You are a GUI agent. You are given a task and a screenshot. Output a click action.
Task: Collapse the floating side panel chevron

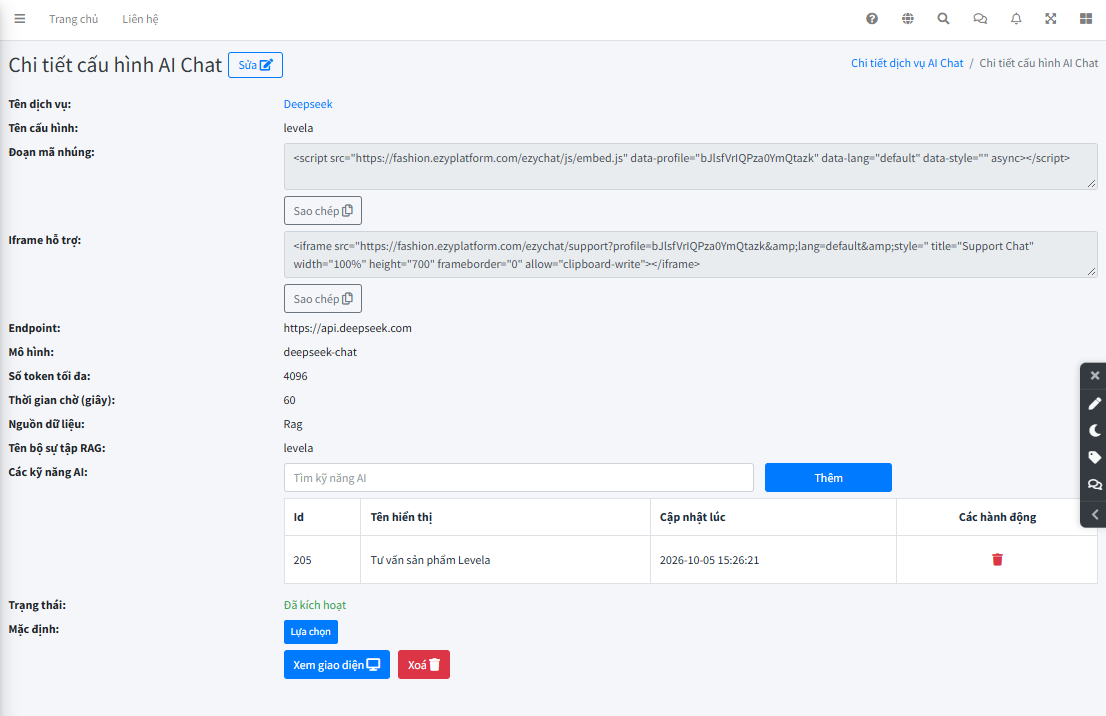click(x=1094, y=514)
